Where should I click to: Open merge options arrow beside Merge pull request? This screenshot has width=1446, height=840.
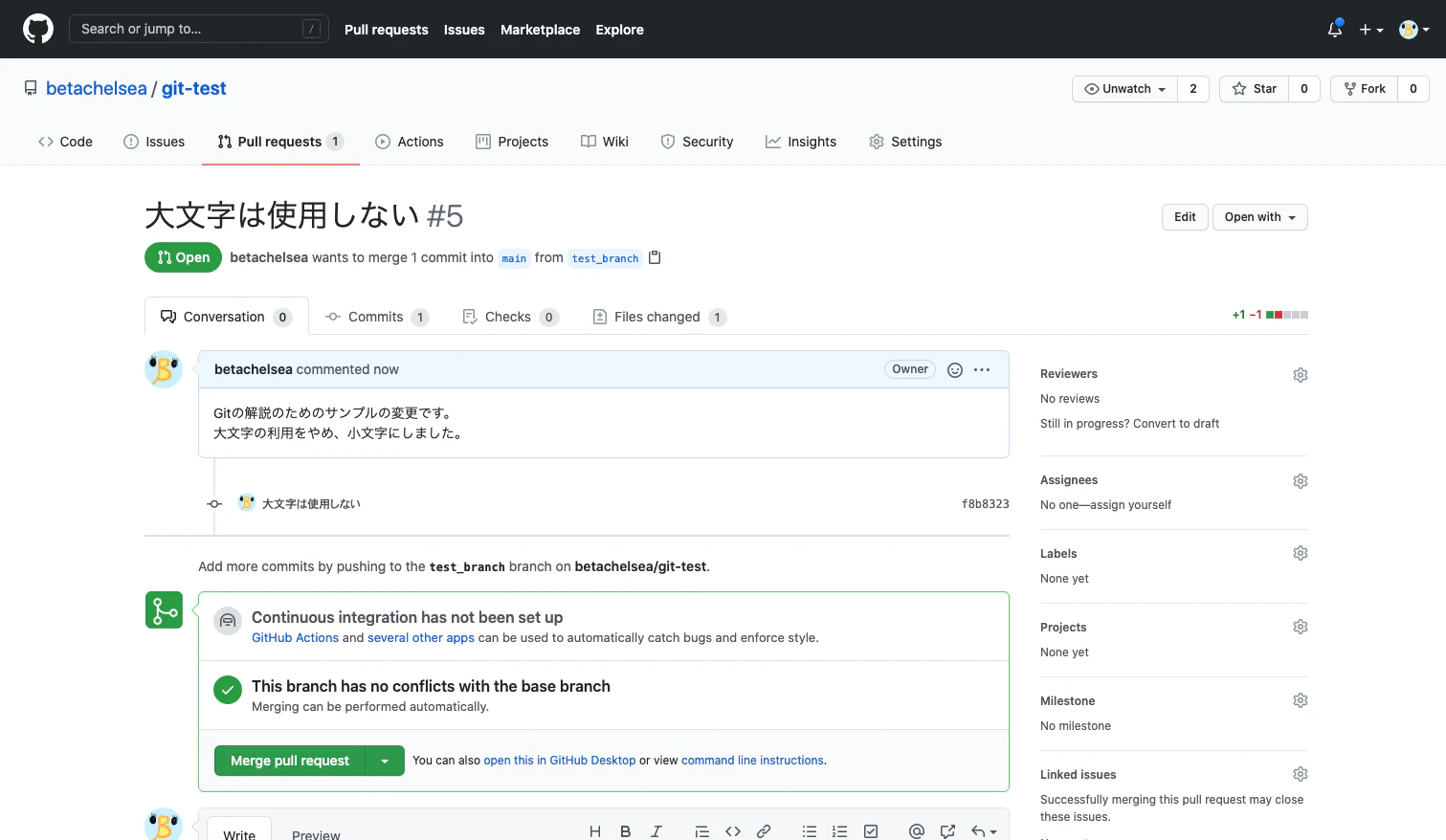385,761
